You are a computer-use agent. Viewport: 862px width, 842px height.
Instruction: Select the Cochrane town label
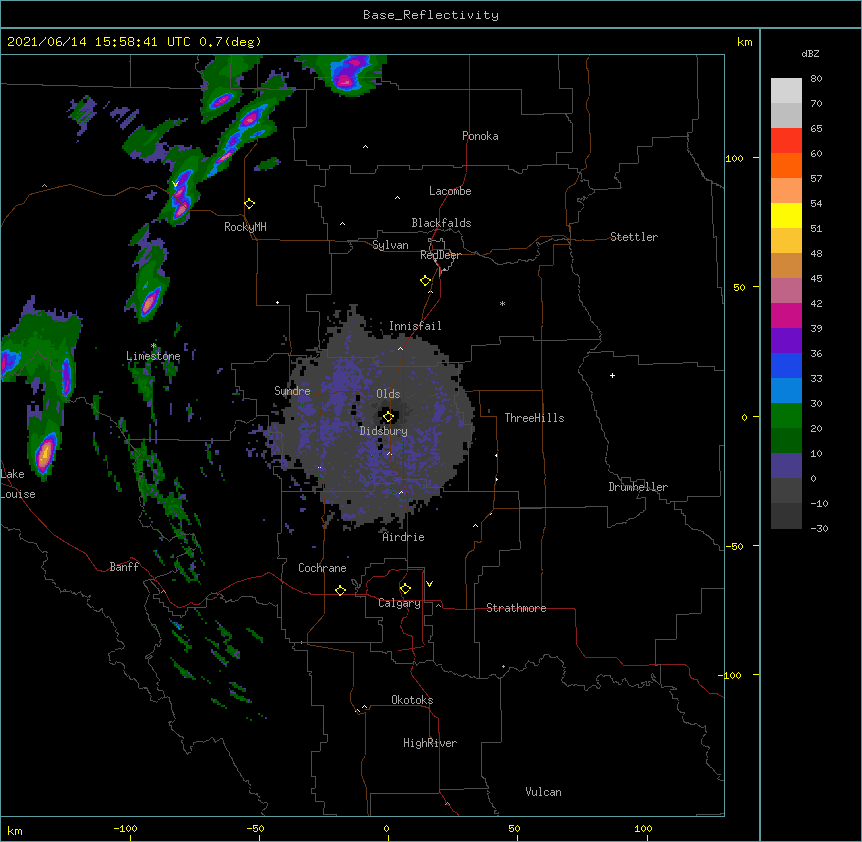point(322,568)
